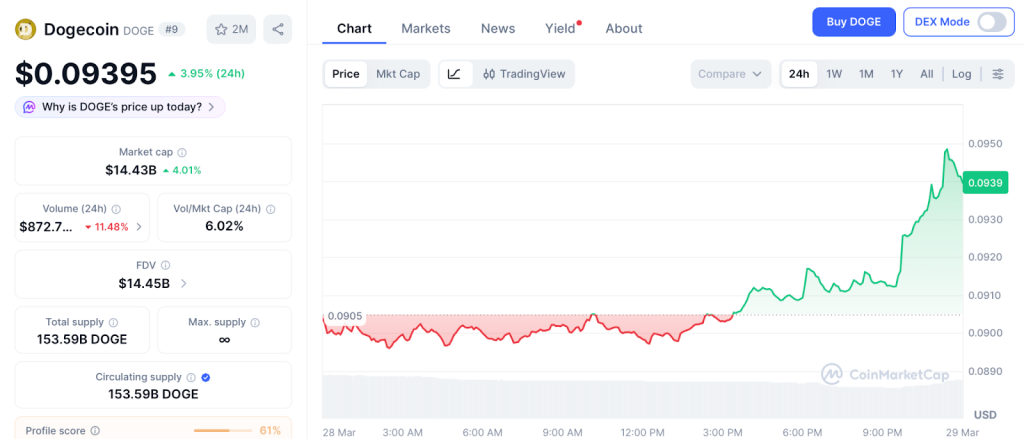The image size is (1024, 439).
Task: Click the Market cap info icon
Action: (x=182, y=152)
